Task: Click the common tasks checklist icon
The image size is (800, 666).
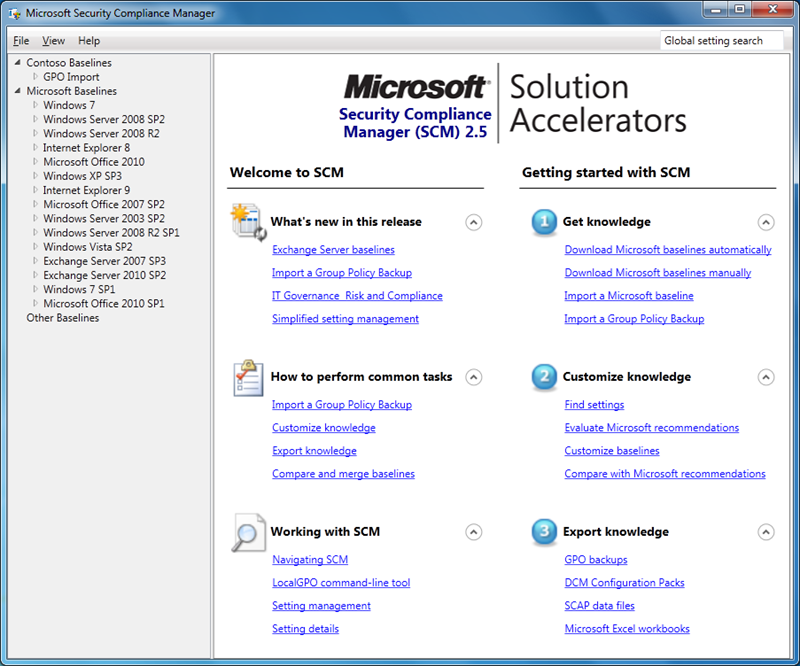Action: [248, 378]
